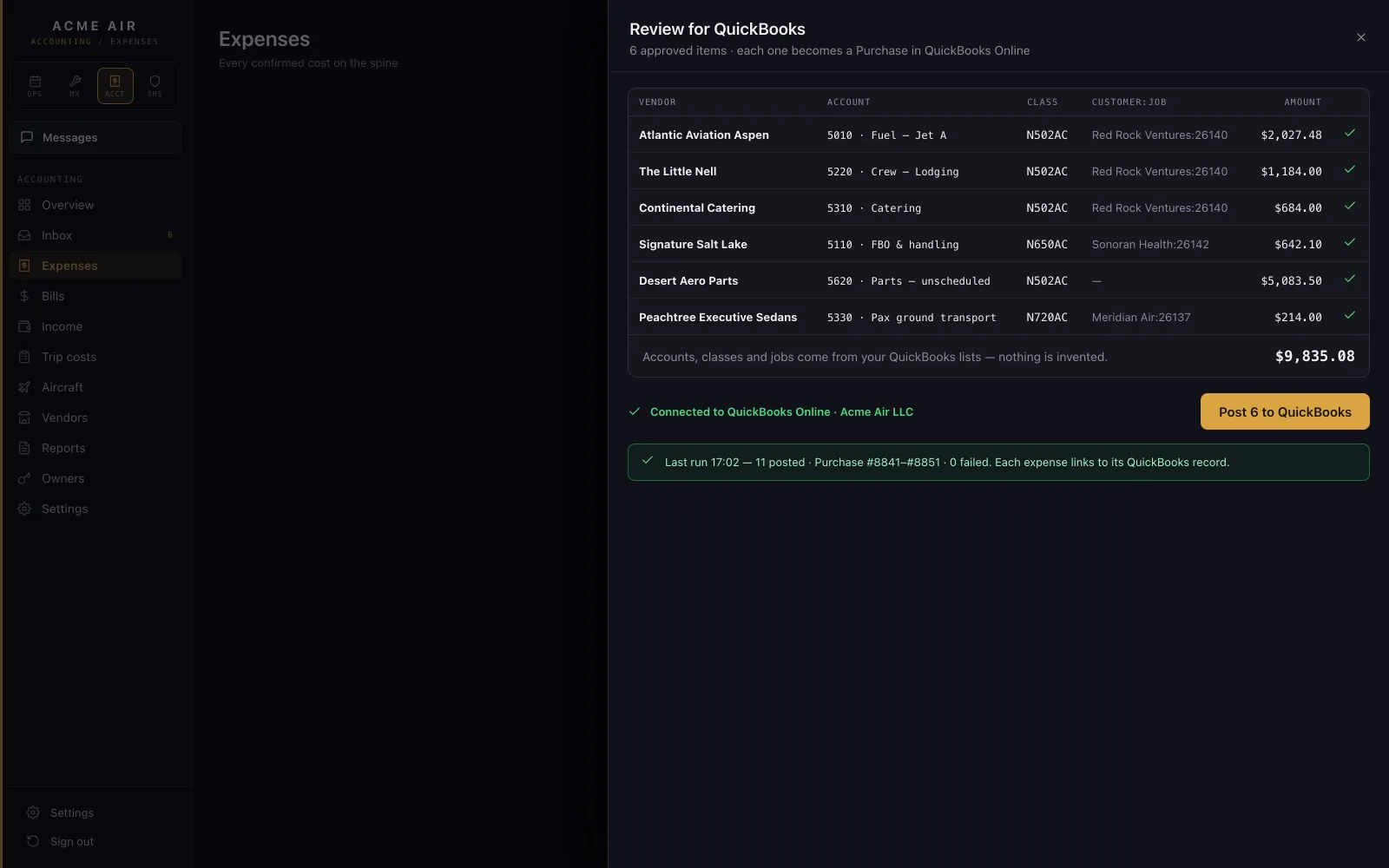Click the check mark on Atlantic Aviation Aspen row
This screenshot has width=1389, height=868.
pyautogui.click(x=1350, y=133)
